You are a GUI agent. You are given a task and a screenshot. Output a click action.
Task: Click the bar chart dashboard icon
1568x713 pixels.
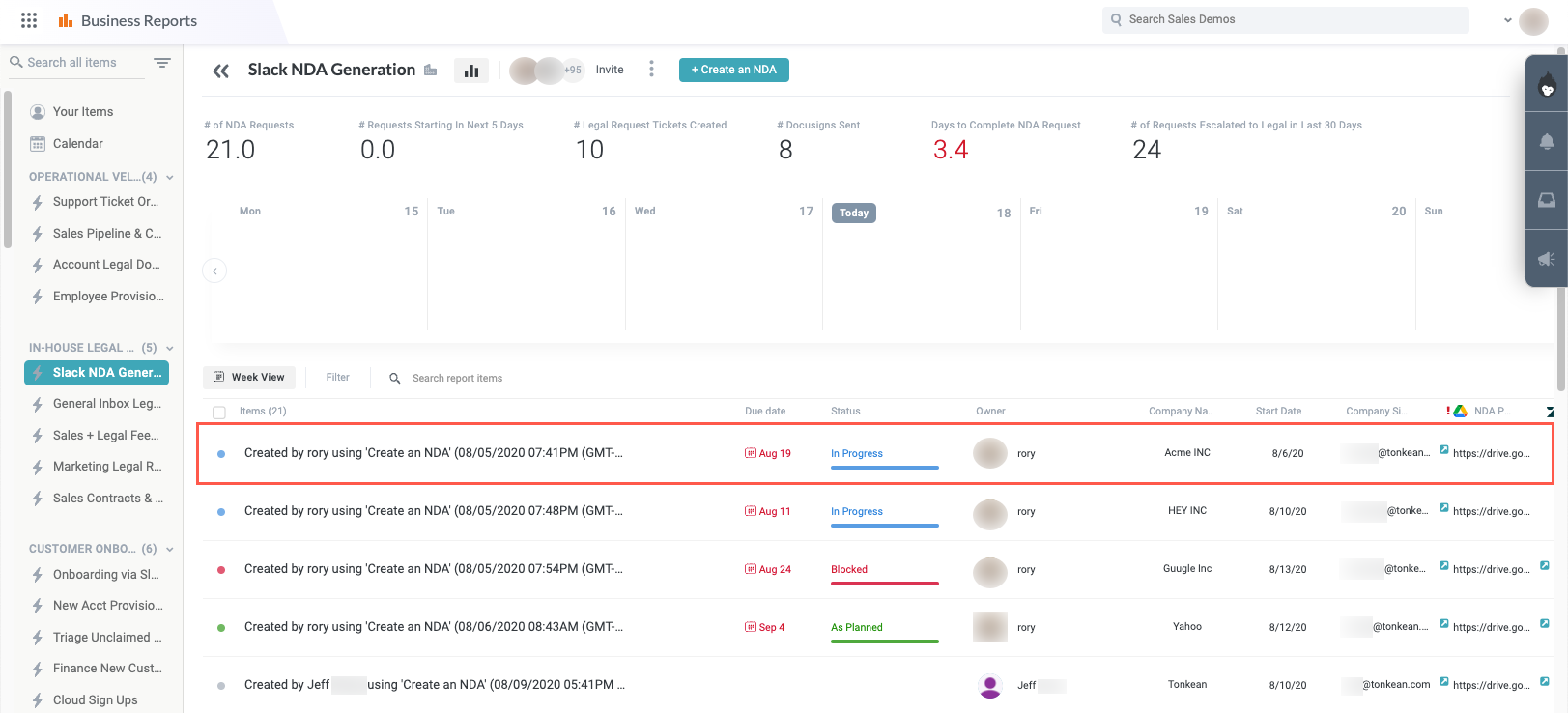(x=471, y=71)
